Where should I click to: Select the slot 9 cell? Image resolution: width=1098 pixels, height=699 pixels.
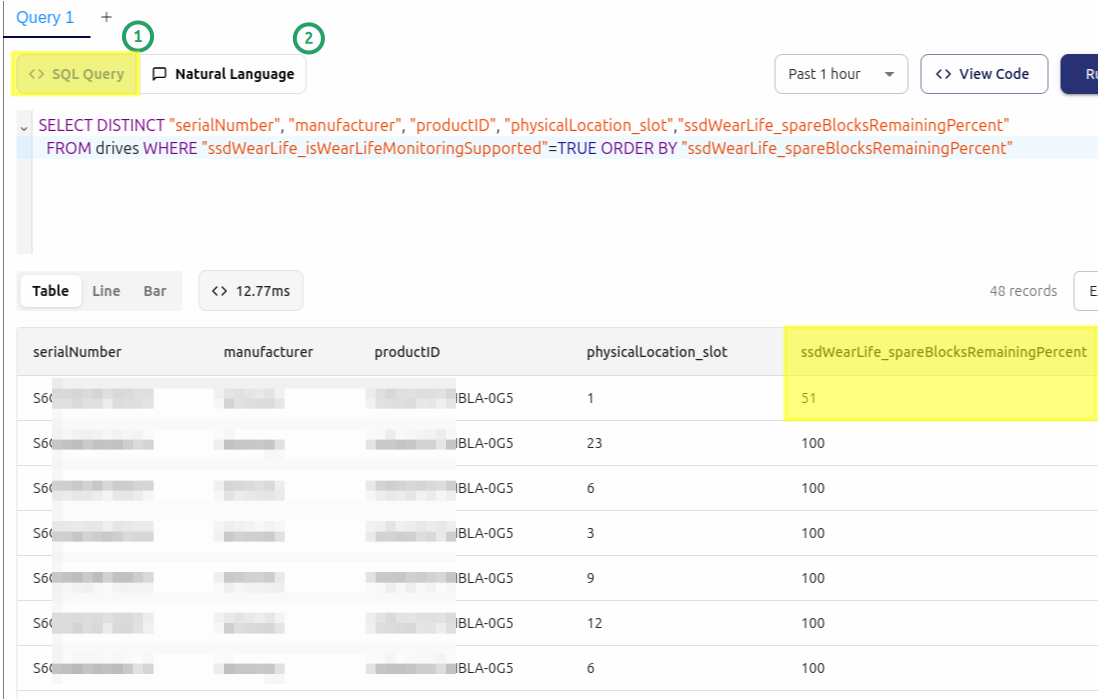[x=590, y=578]
